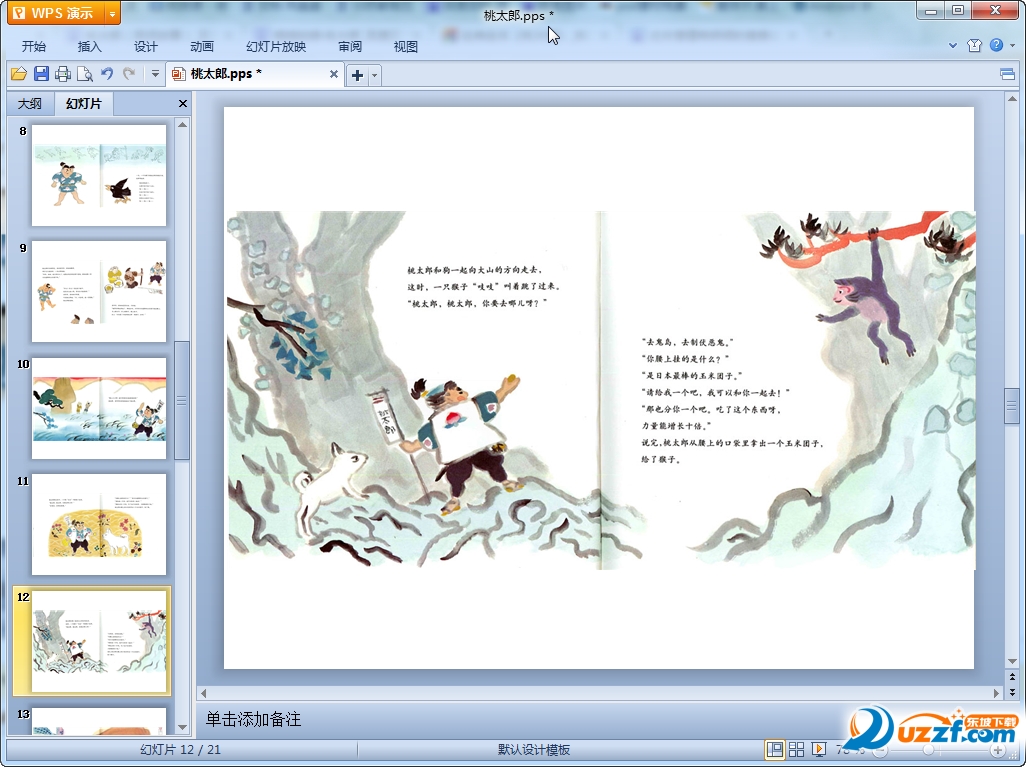This screenshot has width=1026, height=767.
Task: Open the 审阅 ribbon tab
Action: pyautogui.click(x=350, y=46)
